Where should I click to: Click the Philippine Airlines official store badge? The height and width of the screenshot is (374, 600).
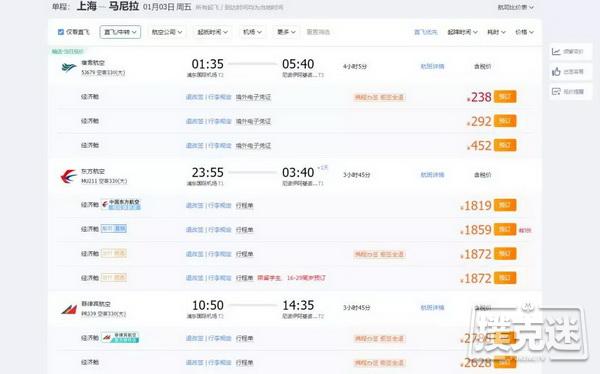click(x=120, y=338)
